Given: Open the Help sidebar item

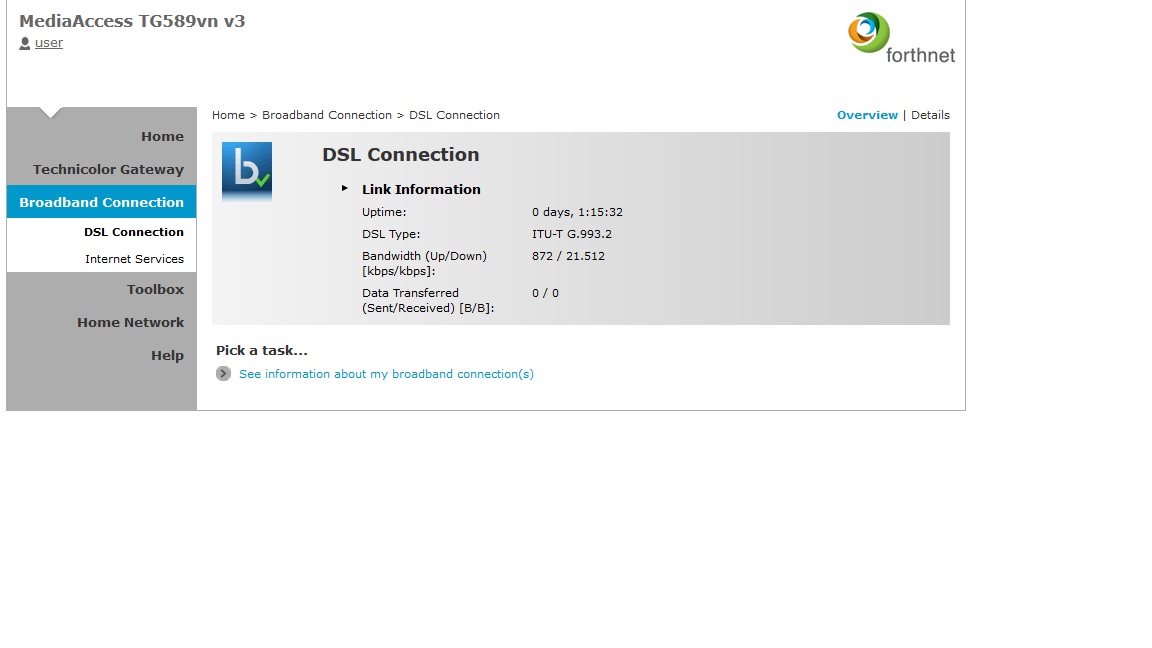Looking at the screenshot, I should point(167,355).
